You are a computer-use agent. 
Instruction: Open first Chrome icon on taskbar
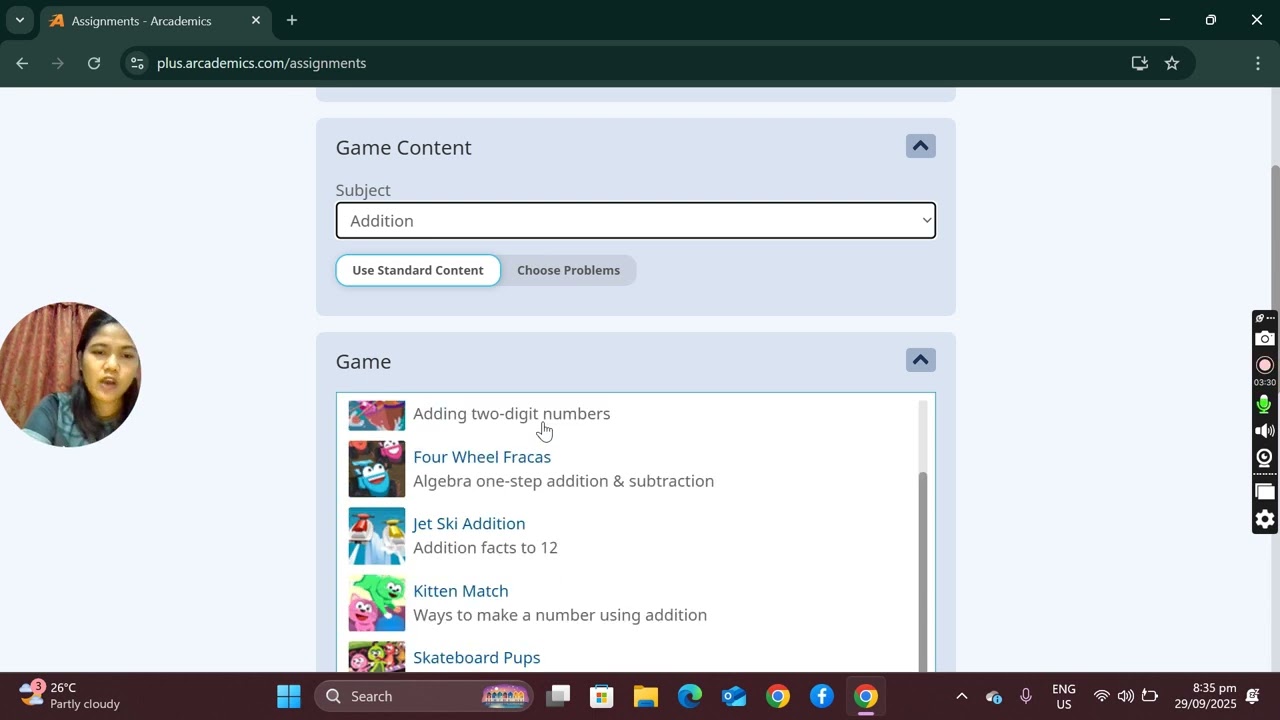778,696
